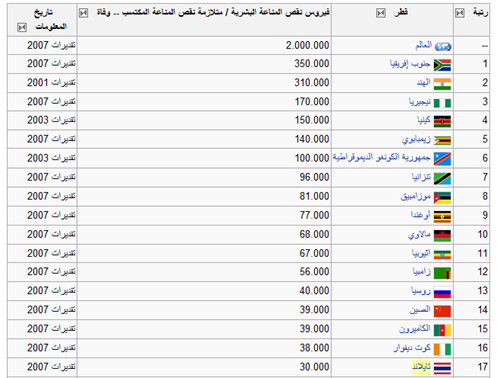
Task: Click the world globe icon beside العالم
Action: click(443, 47)
